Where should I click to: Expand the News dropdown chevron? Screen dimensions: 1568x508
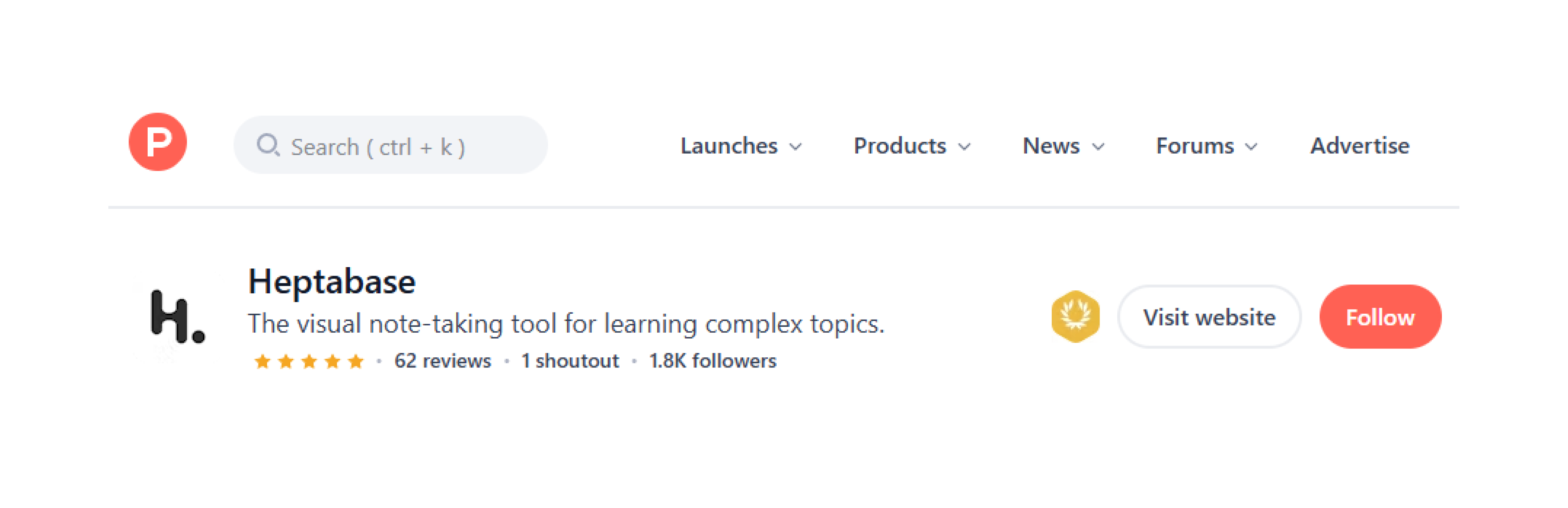point(1098,147)
